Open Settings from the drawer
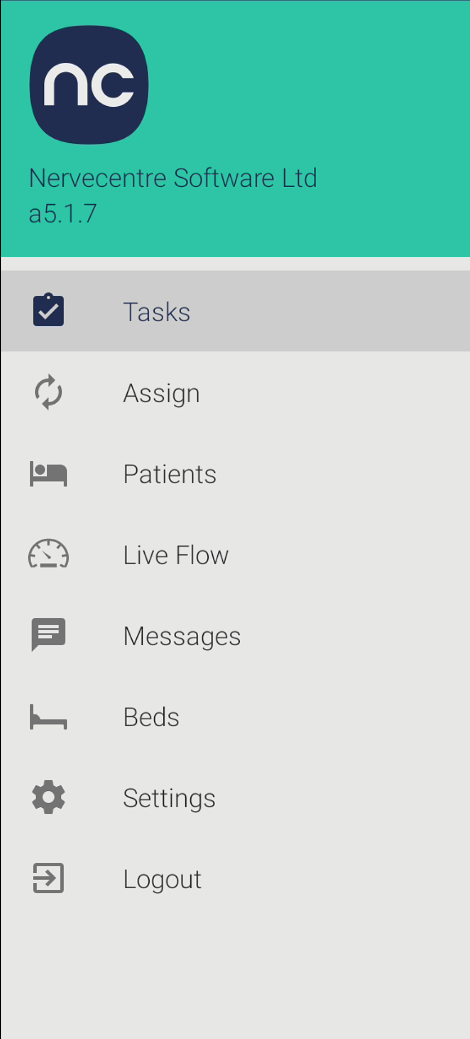 [235, 798]
